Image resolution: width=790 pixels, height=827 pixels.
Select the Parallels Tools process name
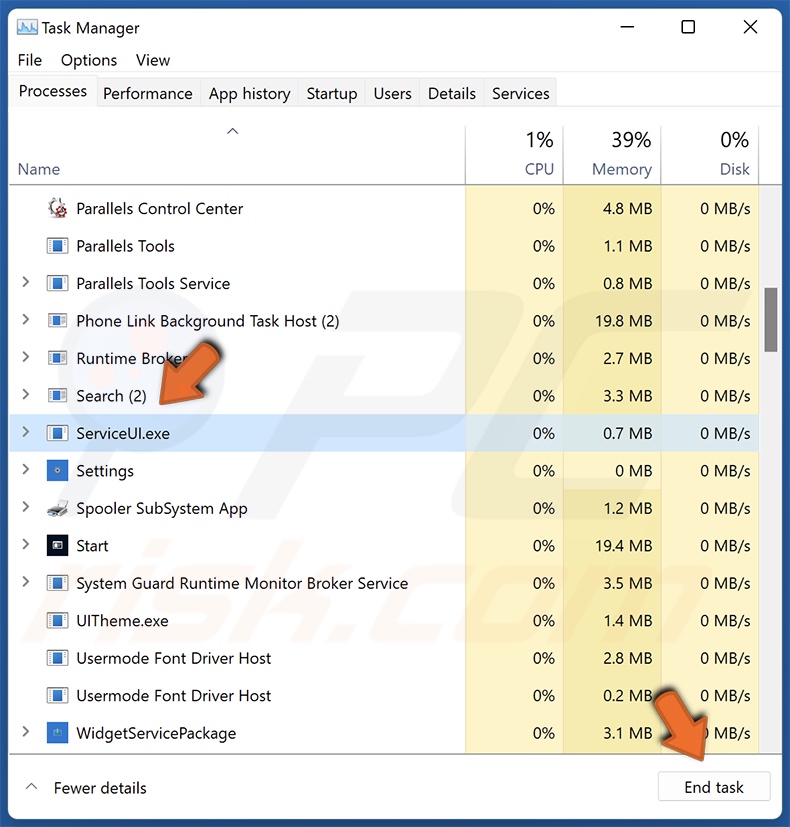tap(126, 246)
